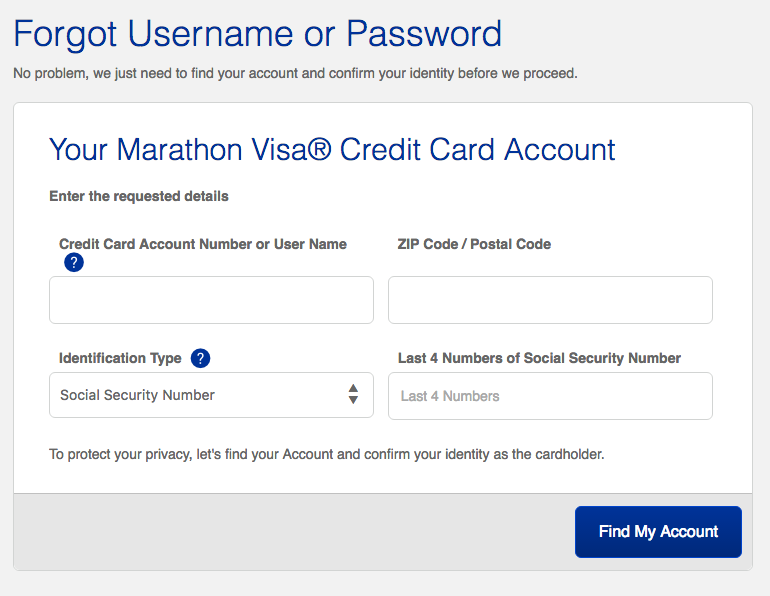The image size is (770, 596).
Task: Click the Find My Account button
Action: (x=658, y=532)
